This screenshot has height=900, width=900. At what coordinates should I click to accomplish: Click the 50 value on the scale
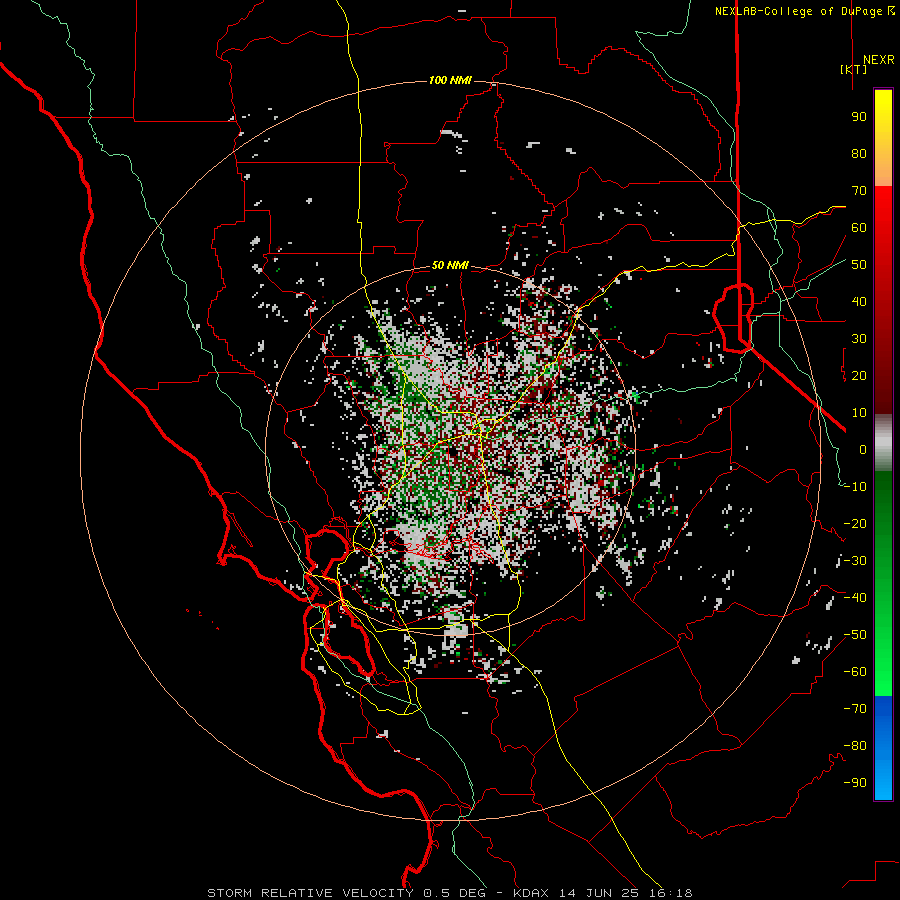click(x=859, y=265)
